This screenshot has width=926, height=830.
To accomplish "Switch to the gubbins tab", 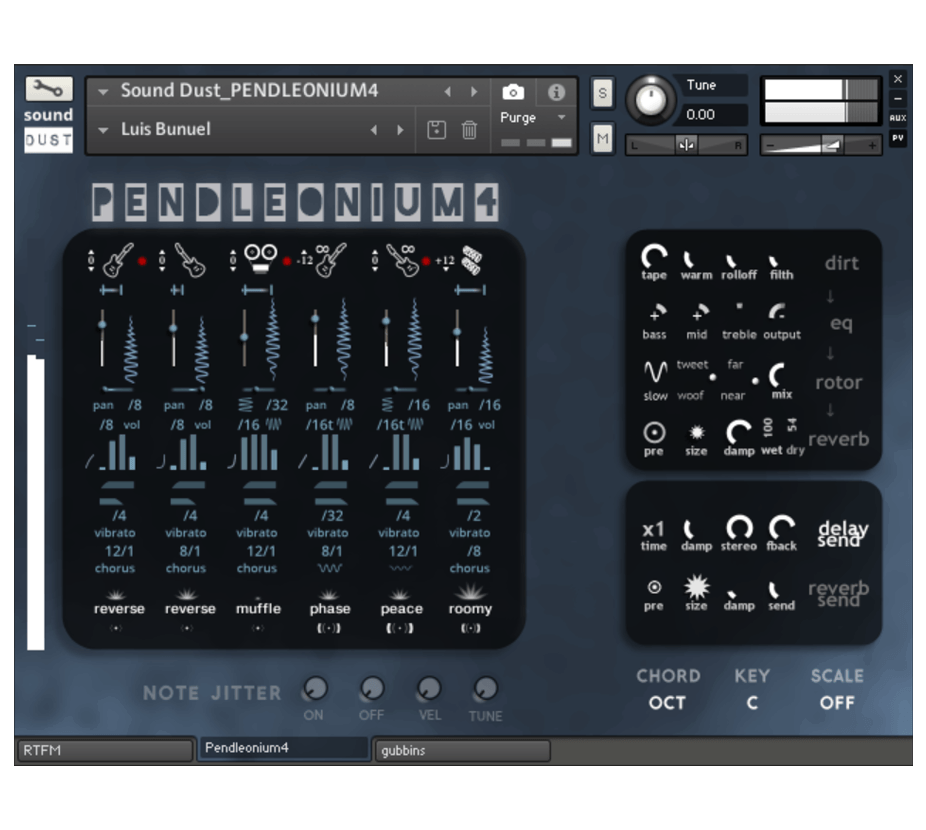I will click(462, 750).
